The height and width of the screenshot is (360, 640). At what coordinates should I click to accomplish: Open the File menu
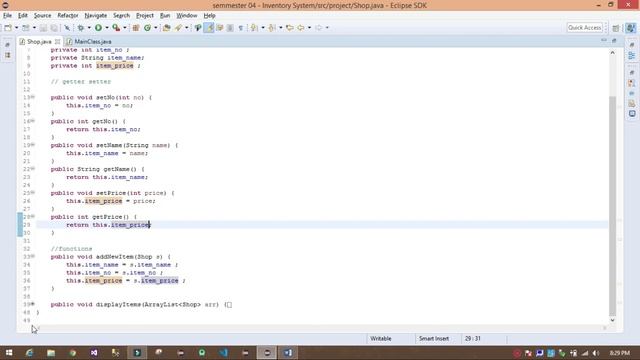7,16
